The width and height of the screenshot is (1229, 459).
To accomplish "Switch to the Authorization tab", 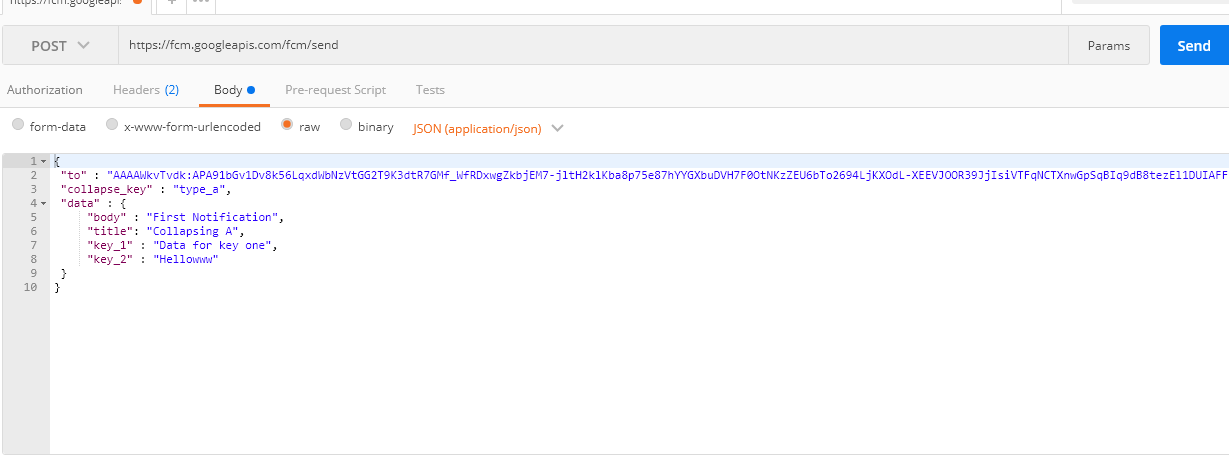I will (45, 90).
